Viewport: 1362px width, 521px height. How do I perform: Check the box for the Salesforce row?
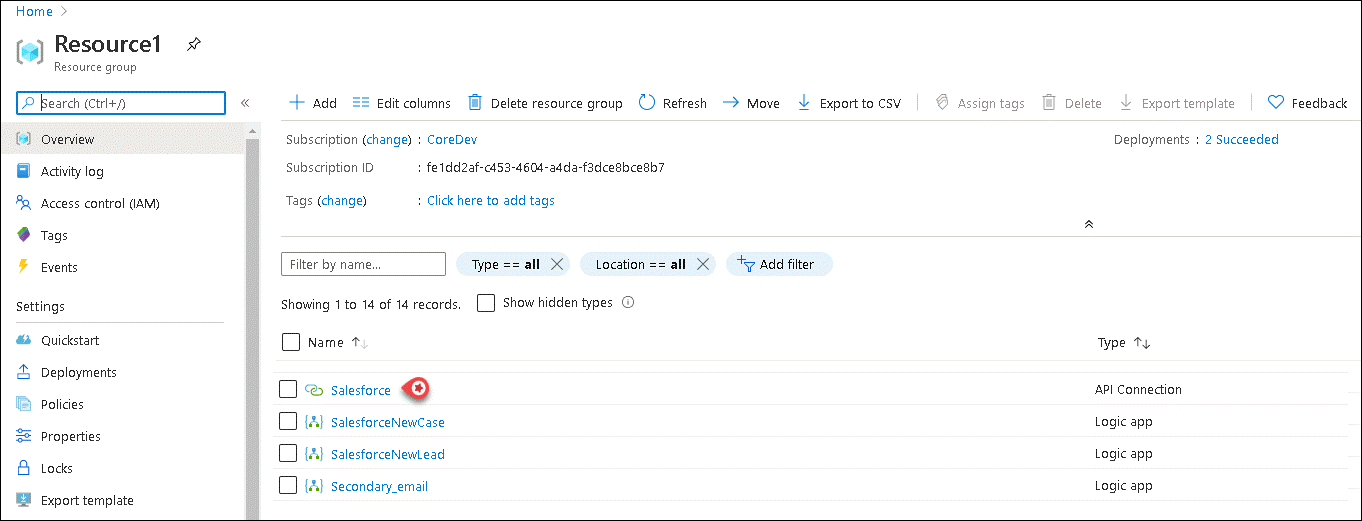pos(288,390)
